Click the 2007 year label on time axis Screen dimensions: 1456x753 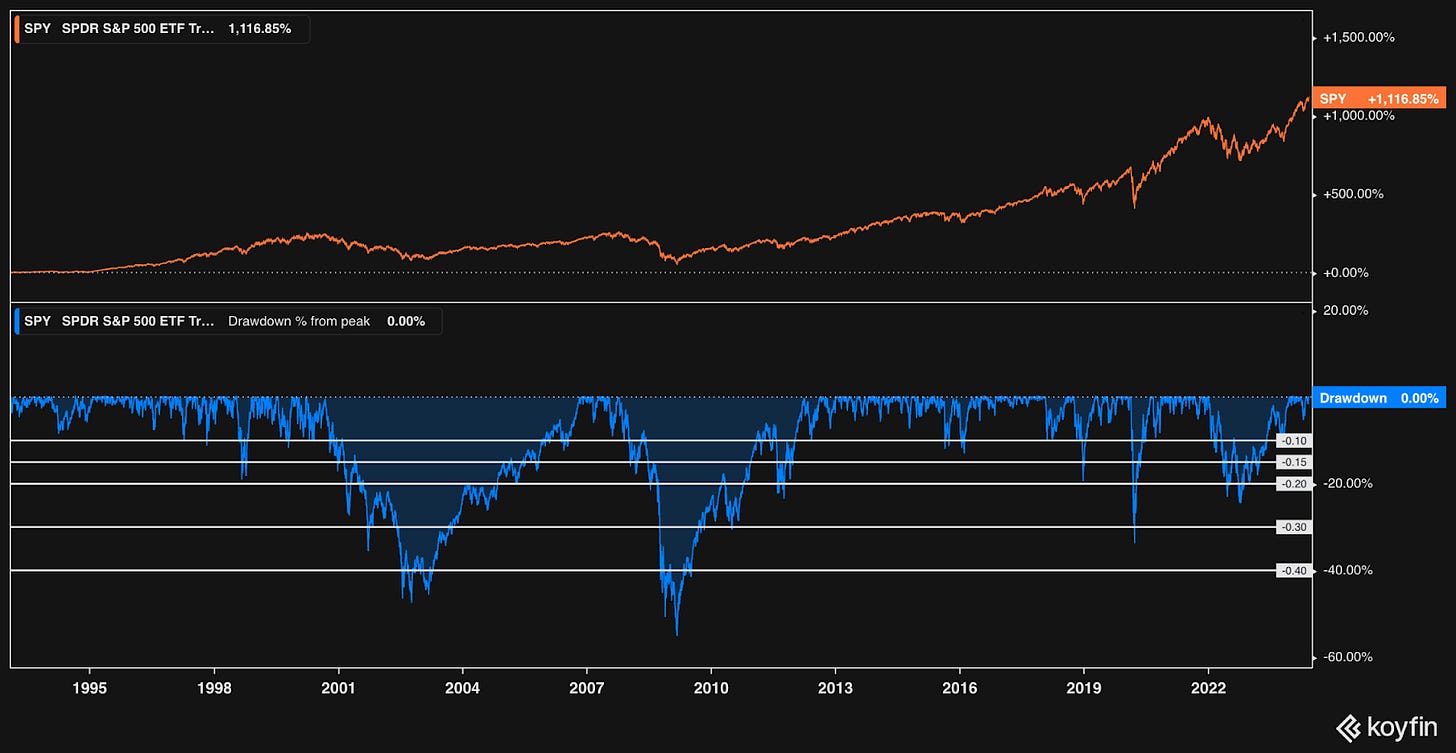tap(586, 688)
